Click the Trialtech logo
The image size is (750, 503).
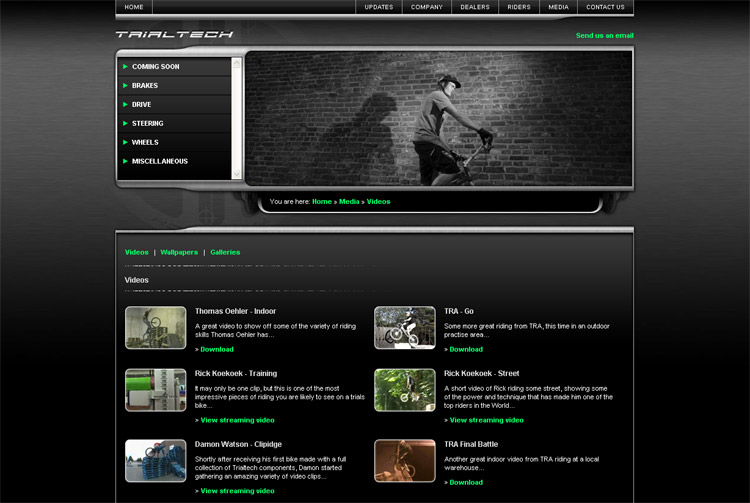coord(174,34)
